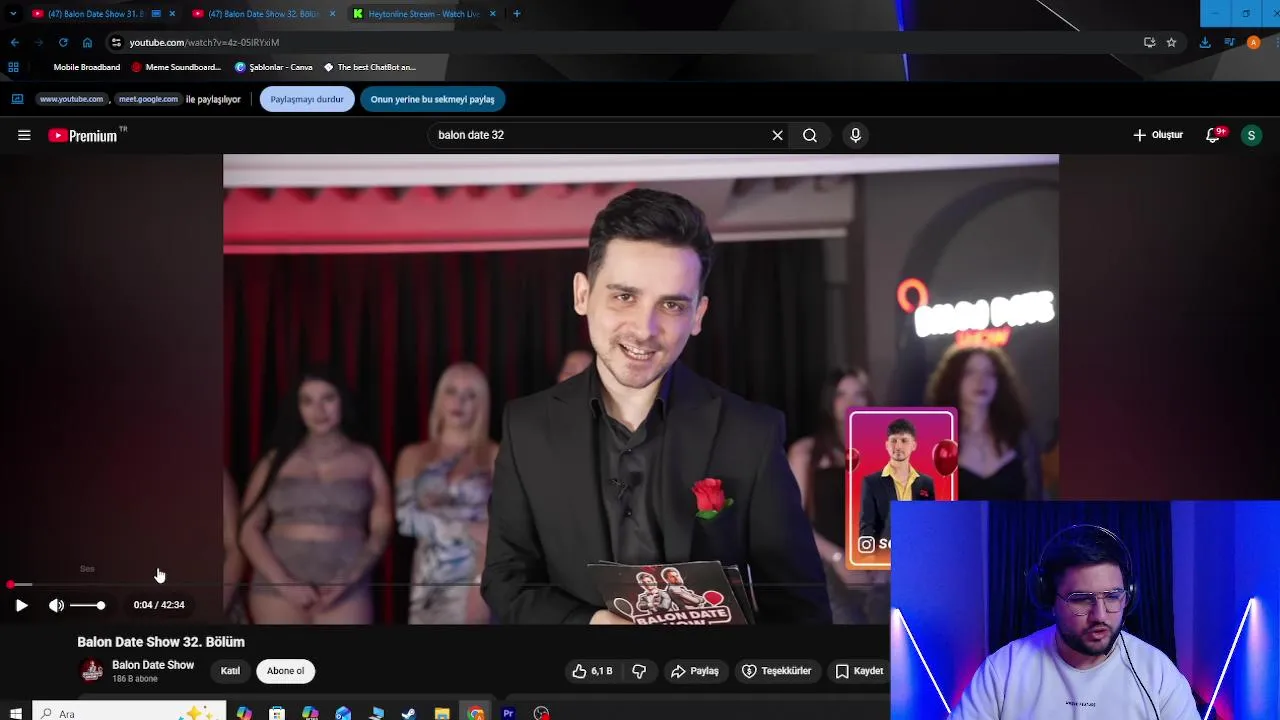Open the tab search dropdown arrow
1280x720 pixels.
pos(12,14)
